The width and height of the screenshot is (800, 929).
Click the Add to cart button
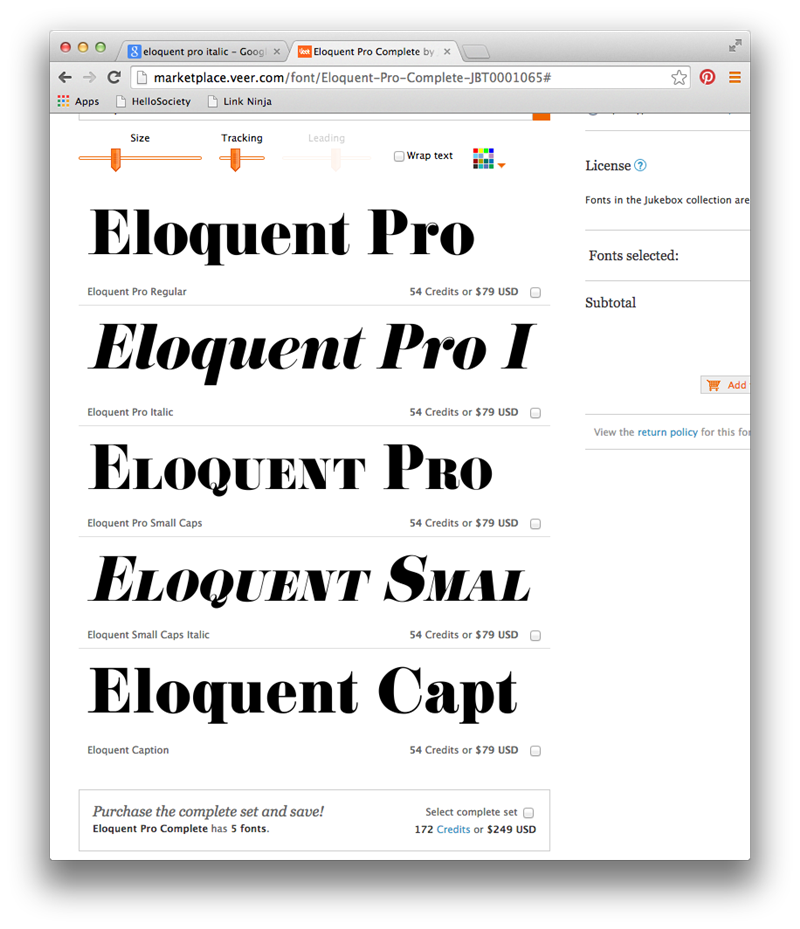[725, 385]
